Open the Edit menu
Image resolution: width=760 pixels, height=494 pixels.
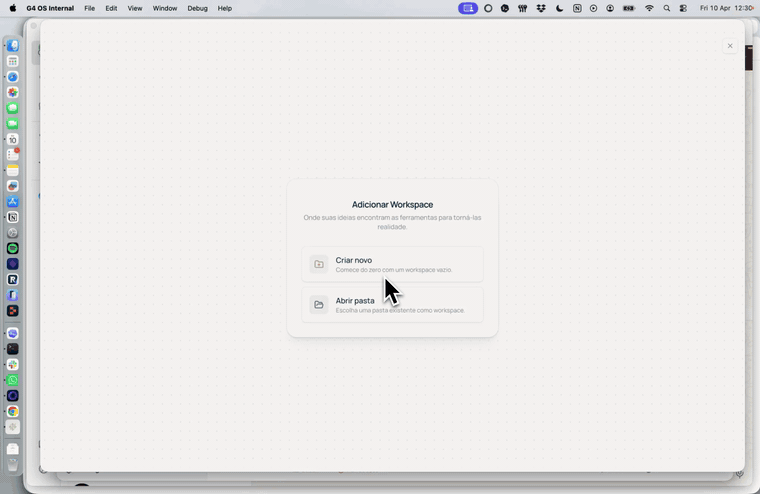[x=111, y=8]
